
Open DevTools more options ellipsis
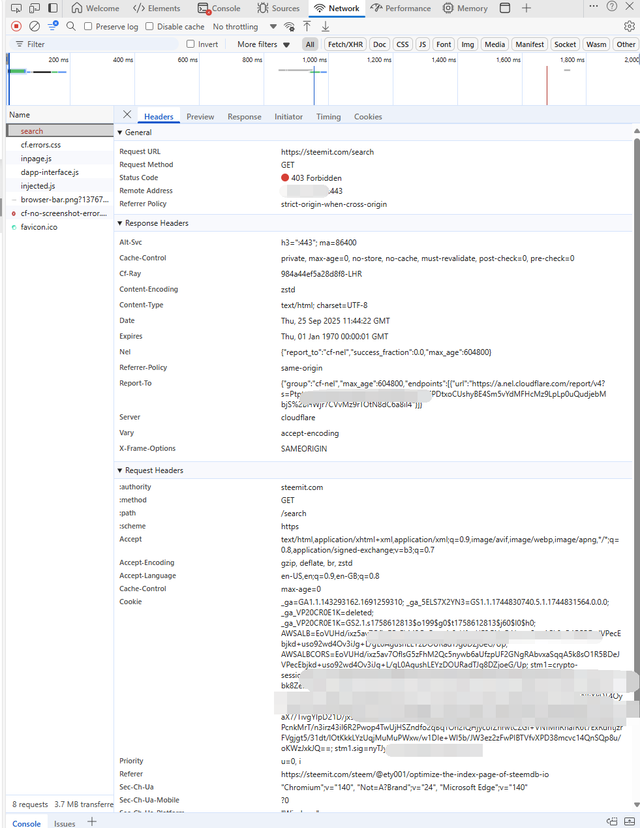(594, 6)
